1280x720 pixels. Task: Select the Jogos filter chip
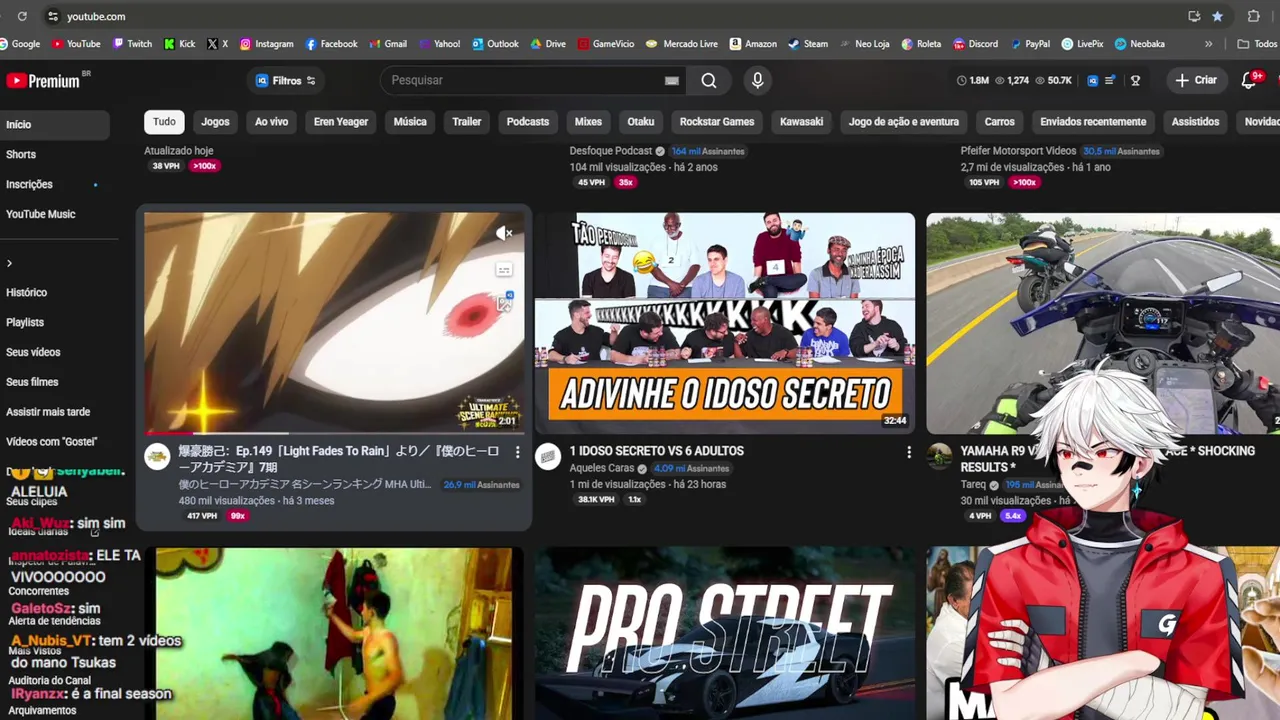[x=215, y=122]
